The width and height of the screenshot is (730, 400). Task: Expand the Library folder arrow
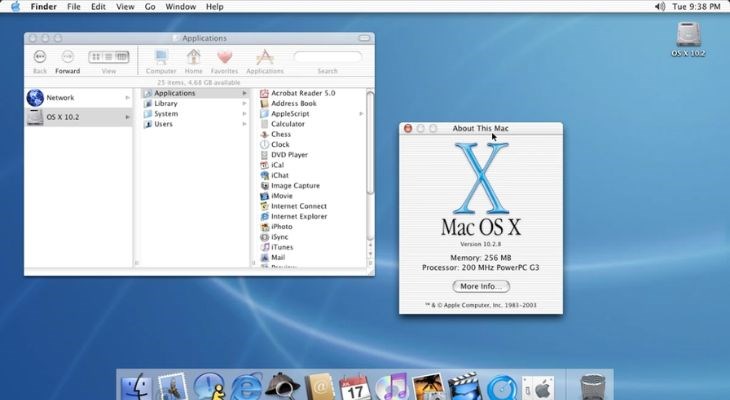[x=244, y=103]
